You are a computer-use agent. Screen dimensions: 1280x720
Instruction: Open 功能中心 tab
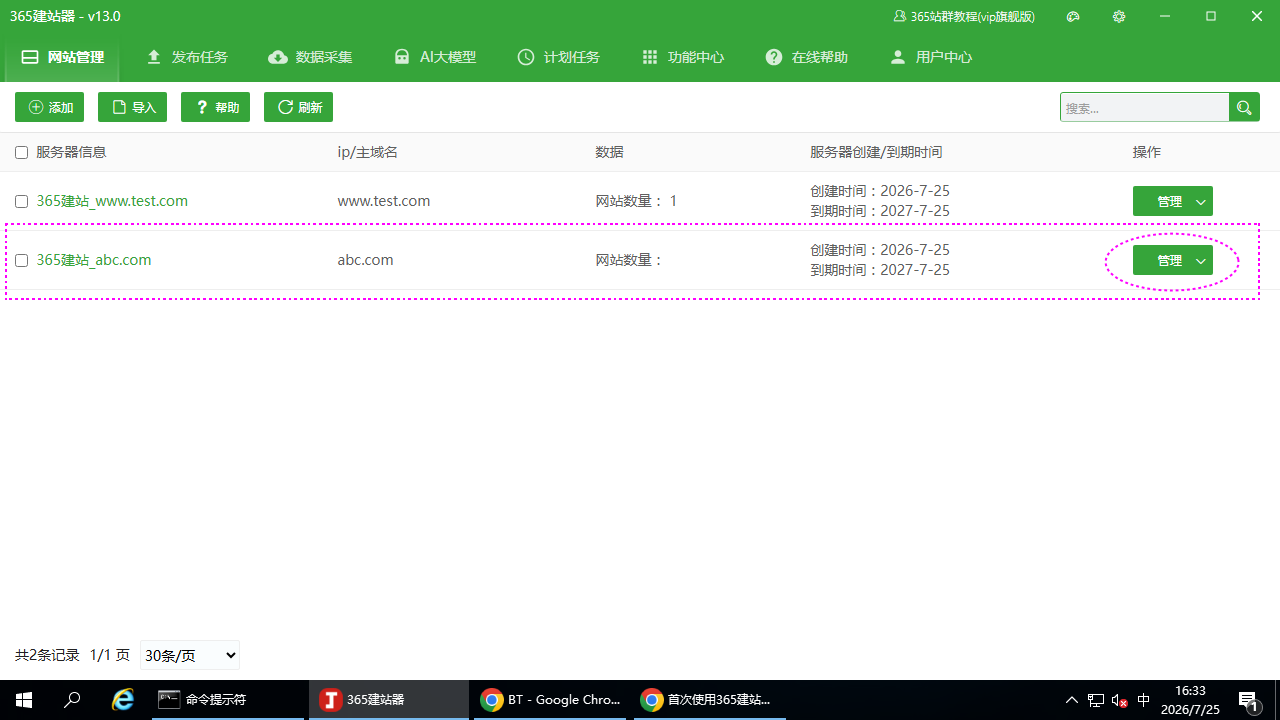[683, 57]
